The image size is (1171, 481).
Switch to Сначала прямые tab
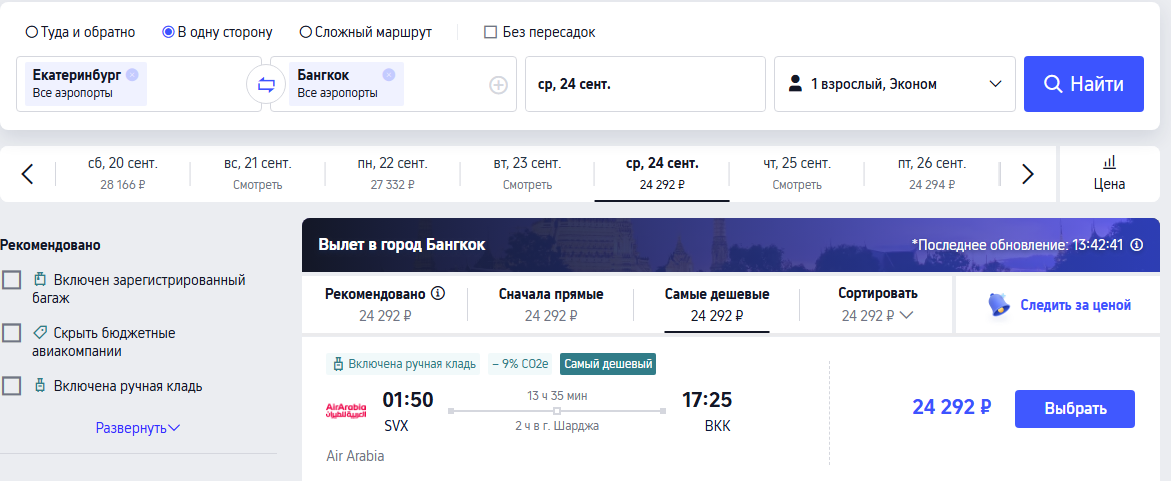[551, 304]
